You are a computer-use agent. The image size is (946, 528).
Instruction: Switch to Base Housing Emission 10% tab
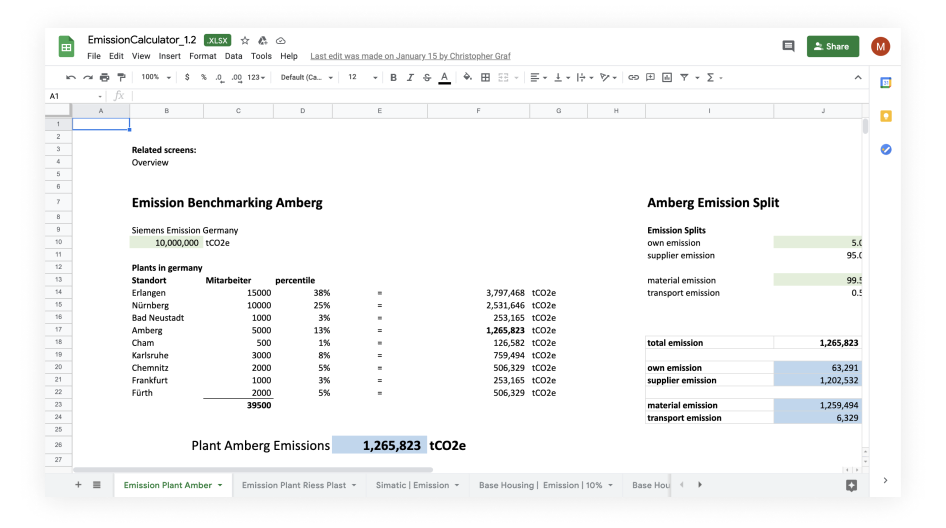(x=545, y=485)
